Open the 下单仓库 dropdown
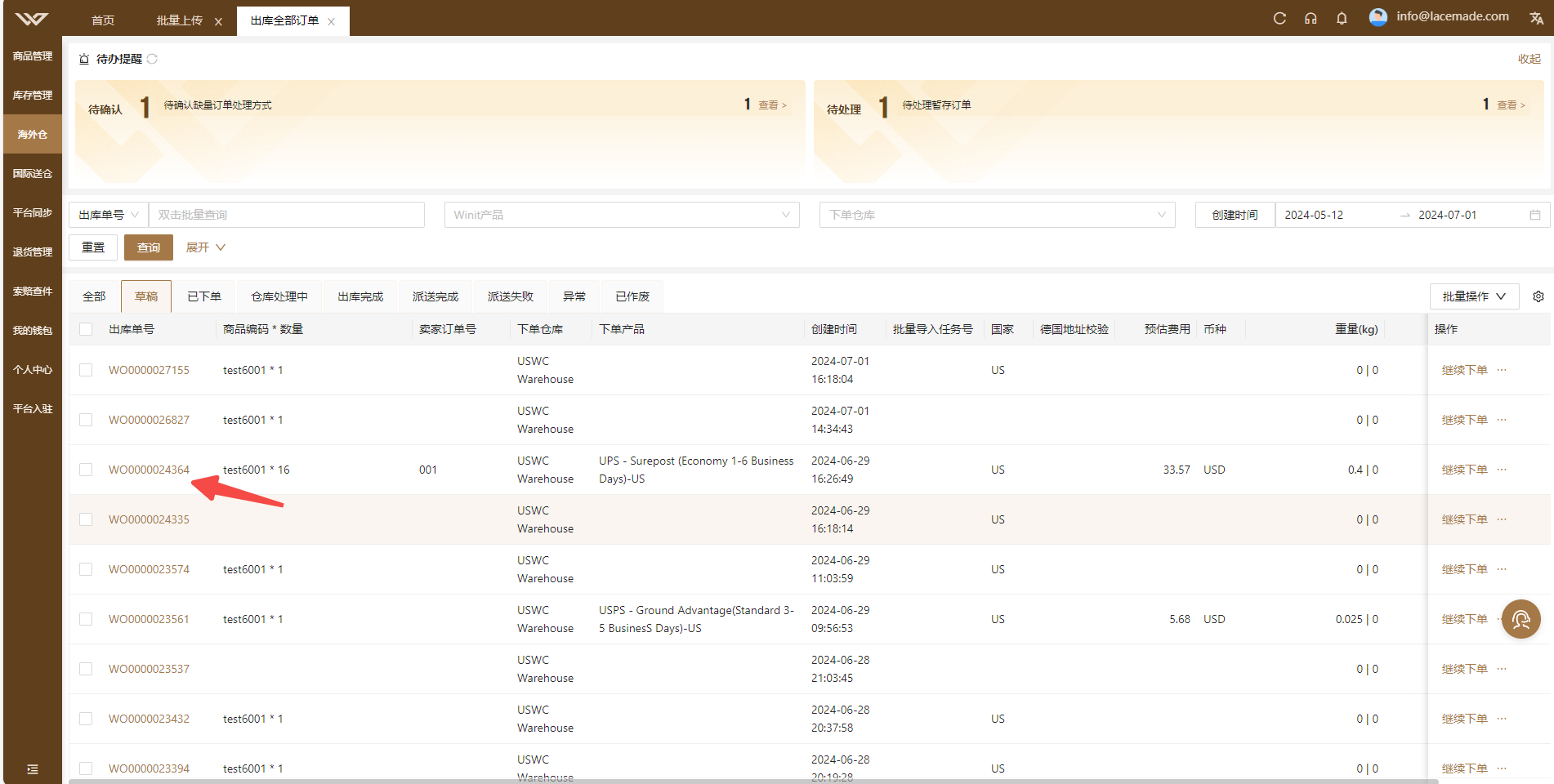 click(x=997, y=215)
